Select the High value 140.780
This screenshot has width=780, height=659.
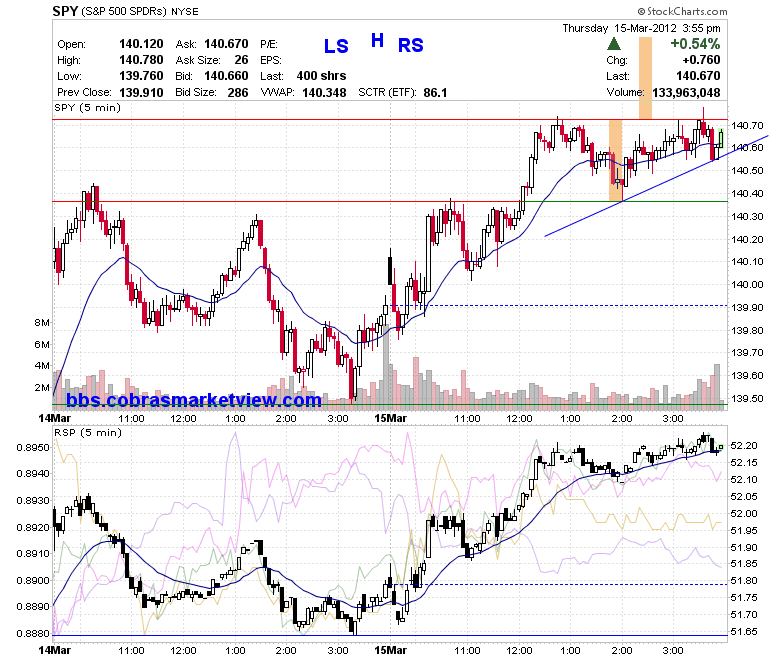tap(141, 60)
